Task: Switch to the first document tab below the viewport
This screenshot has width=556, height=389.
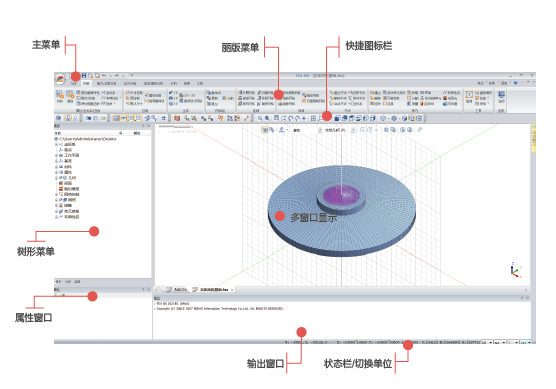Action: [177, 290]
